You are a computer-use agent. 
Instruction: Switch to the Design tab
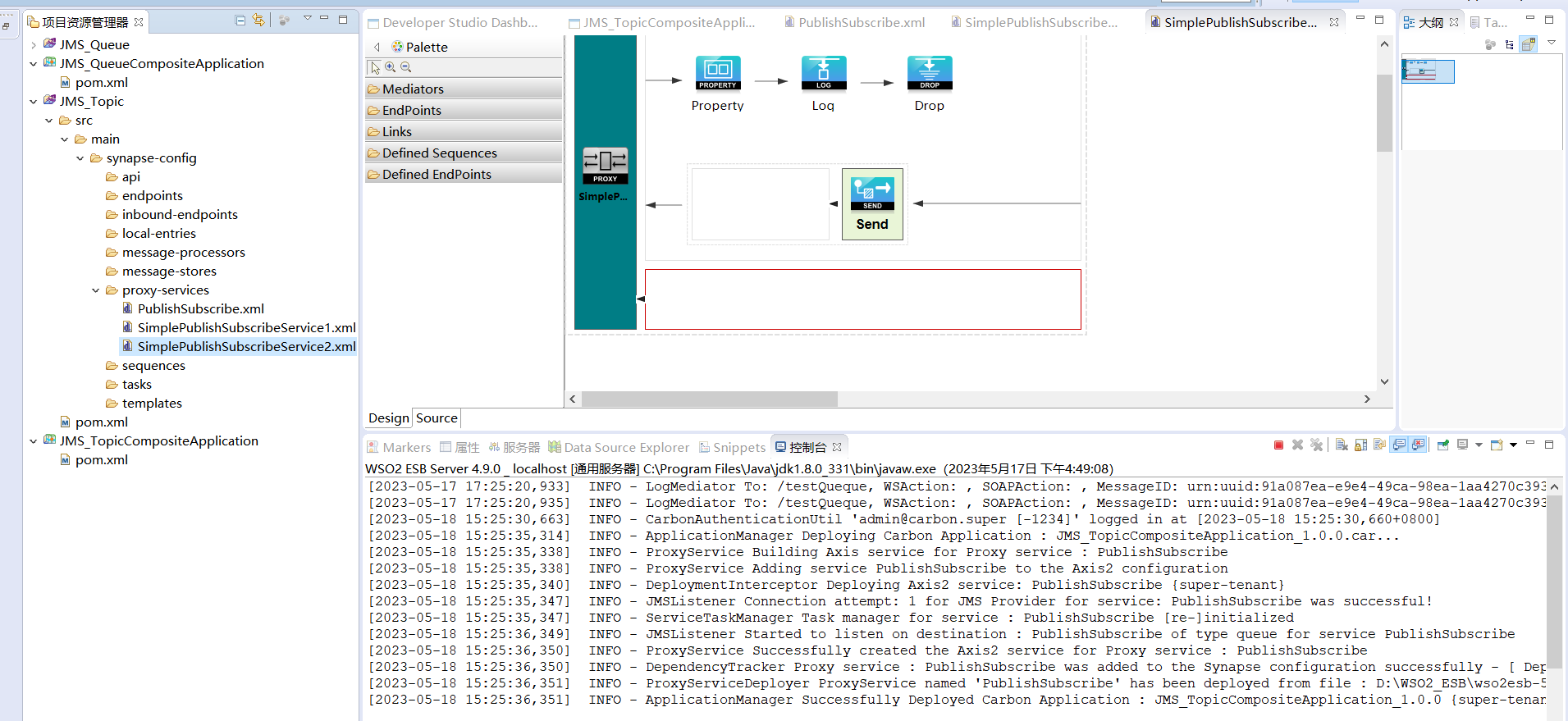[389, 418]
